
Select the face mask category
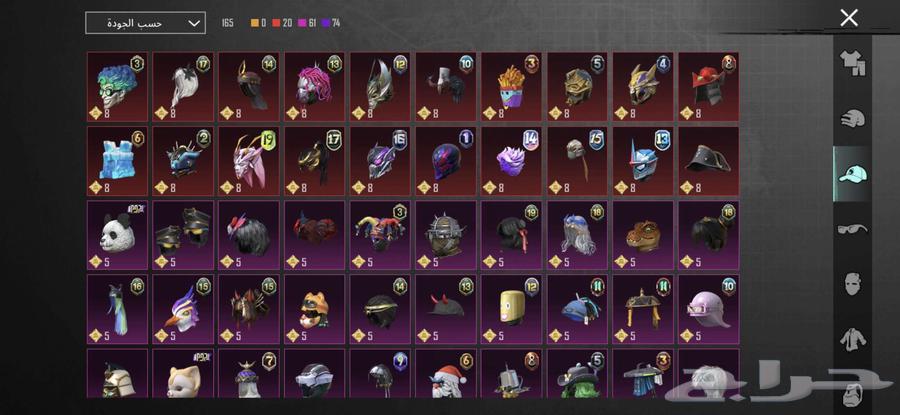coord(854,284)
